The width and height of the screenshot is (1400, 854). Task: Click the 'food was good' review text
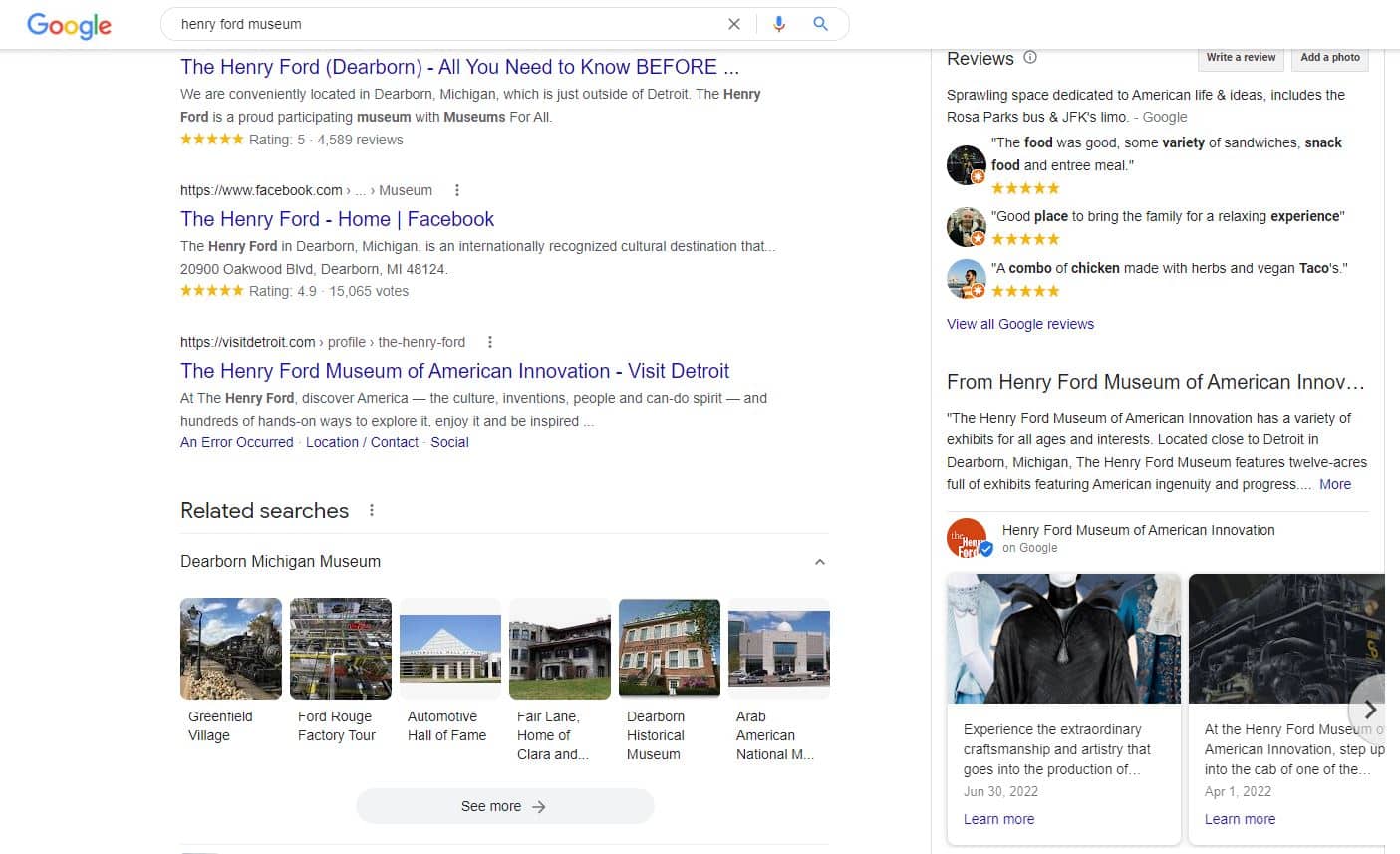(x=1167, y=153)
